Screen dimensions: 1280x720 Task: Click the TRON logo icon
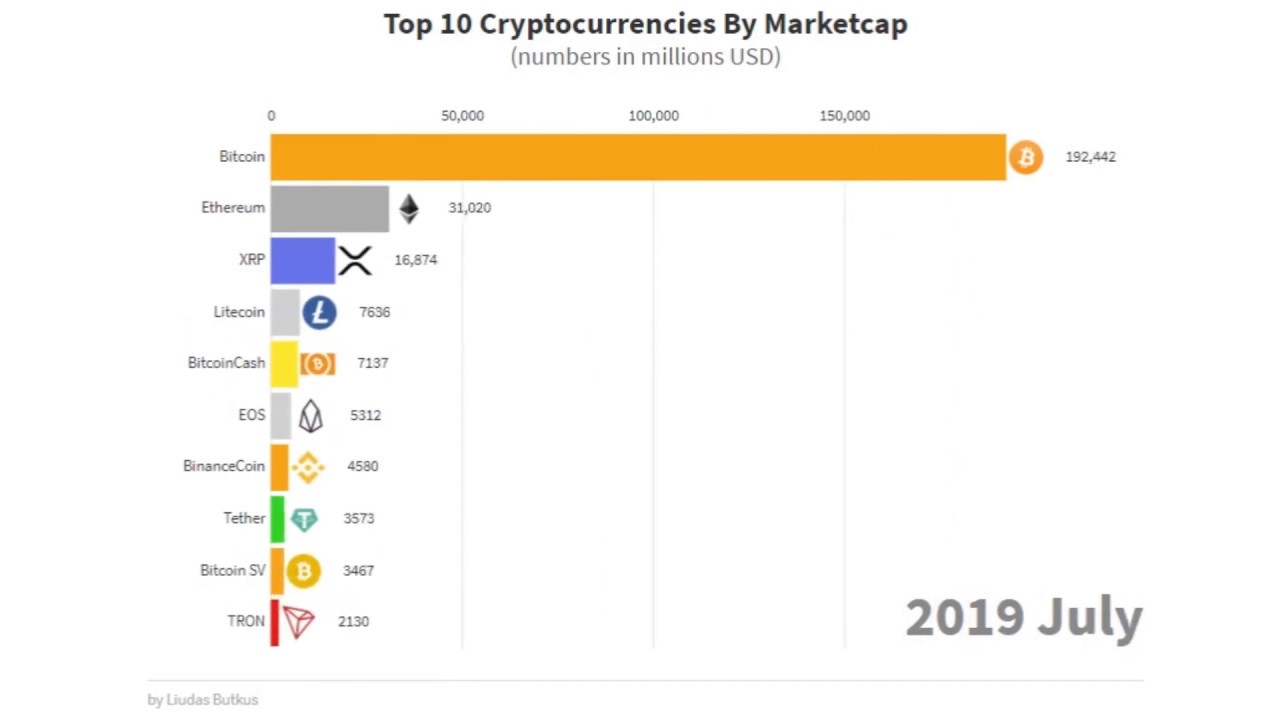298,622
